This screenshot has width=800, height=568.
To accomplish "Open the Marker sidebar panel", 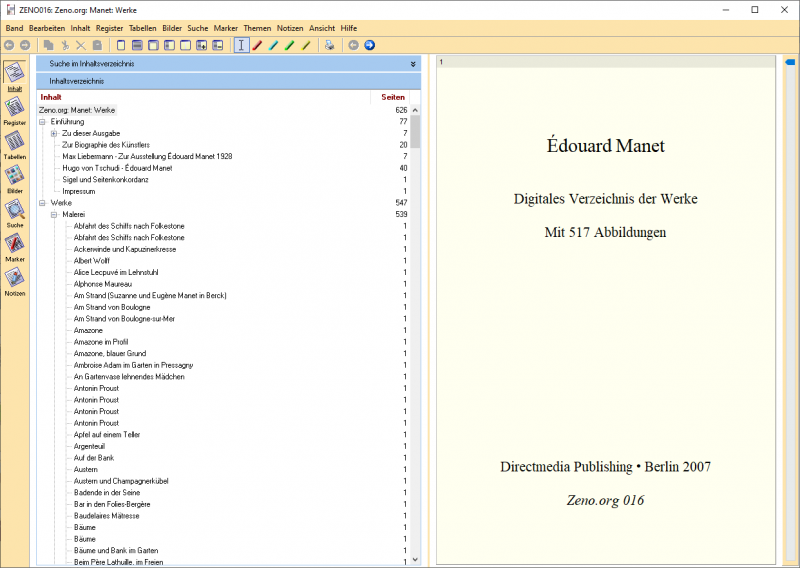I will 15,244.
